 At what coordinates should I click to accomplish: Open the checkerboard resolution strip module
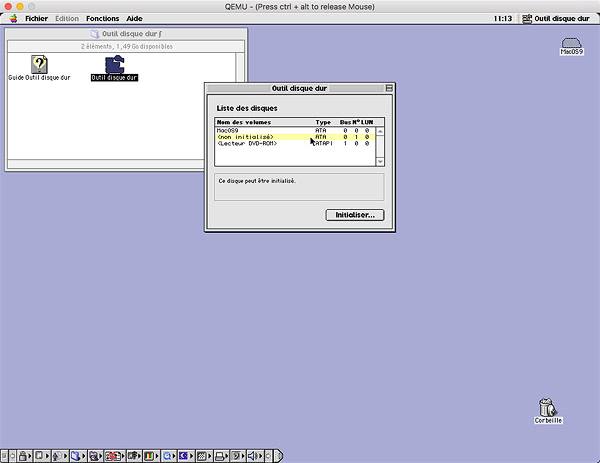coord(204,456)
